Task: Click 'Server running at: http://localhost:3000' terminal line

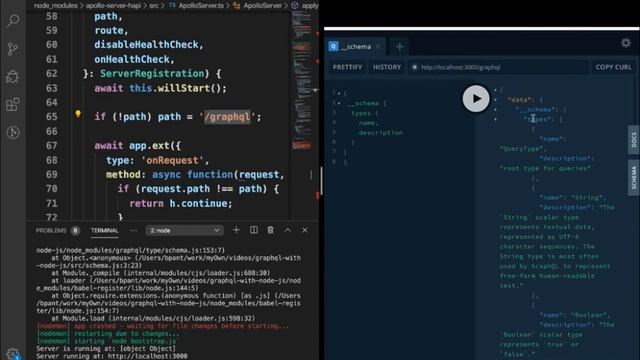Action: 112,356
